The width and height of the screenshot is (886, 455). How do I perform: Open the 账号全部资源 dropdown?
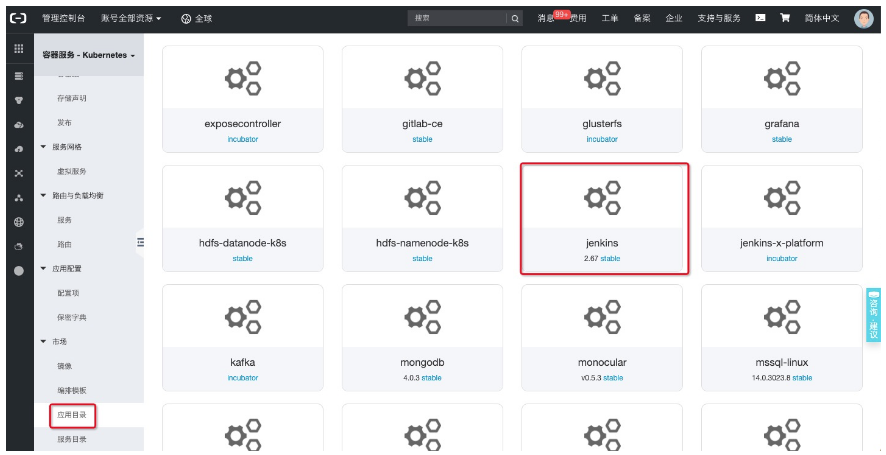131,19
